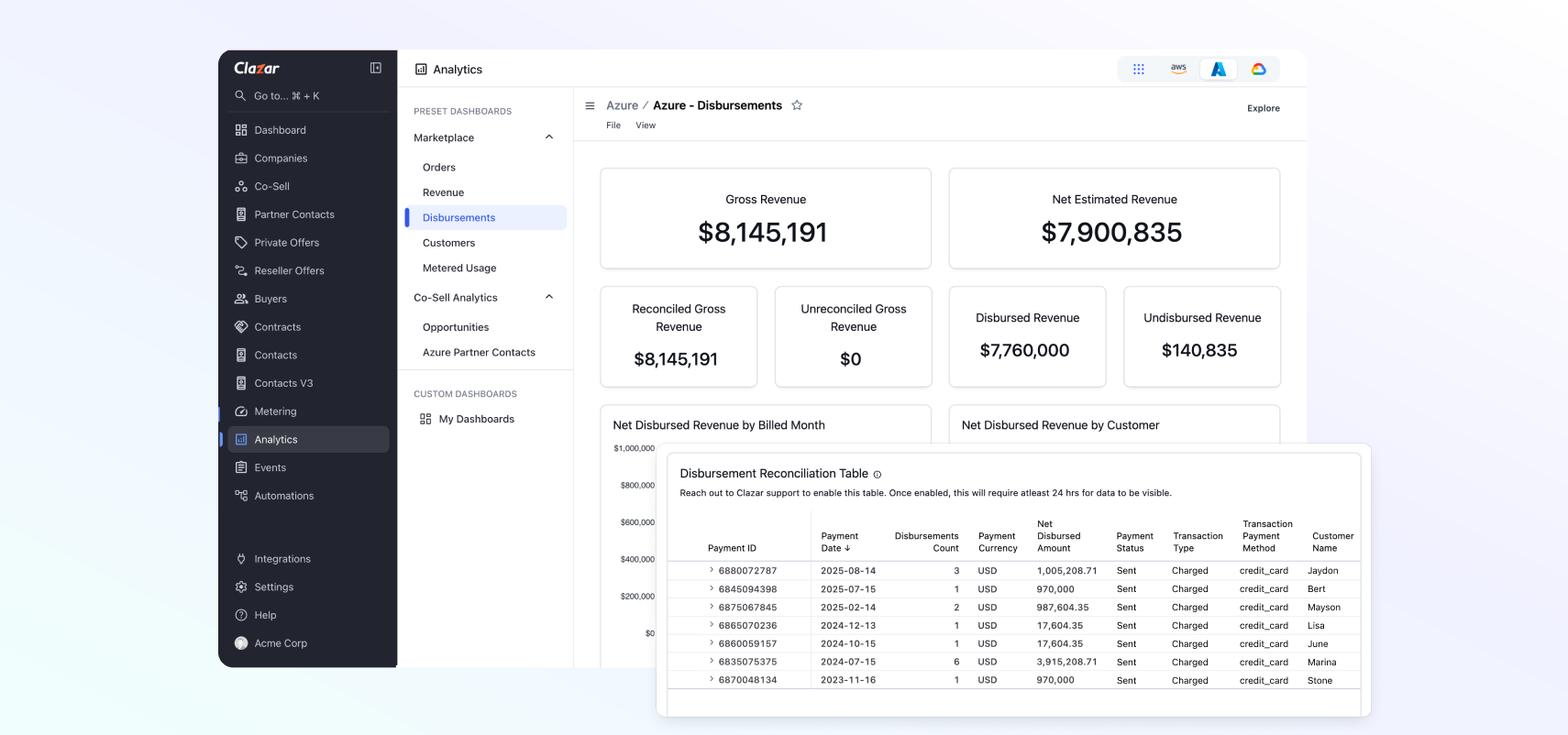Open Help in the sidebar
Viewport: 1568px width, 735px height.
(x=308, y=615)
